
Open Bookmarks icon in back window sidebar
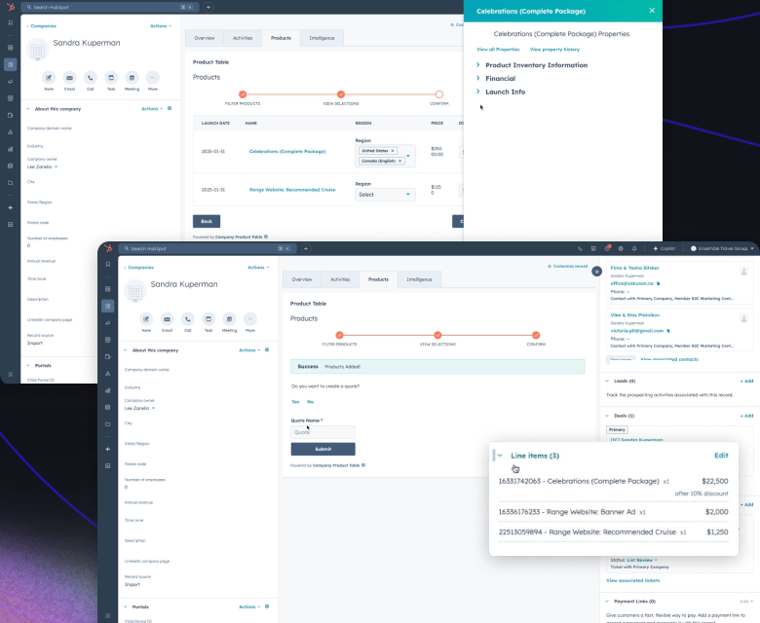(x=10, y=23)
